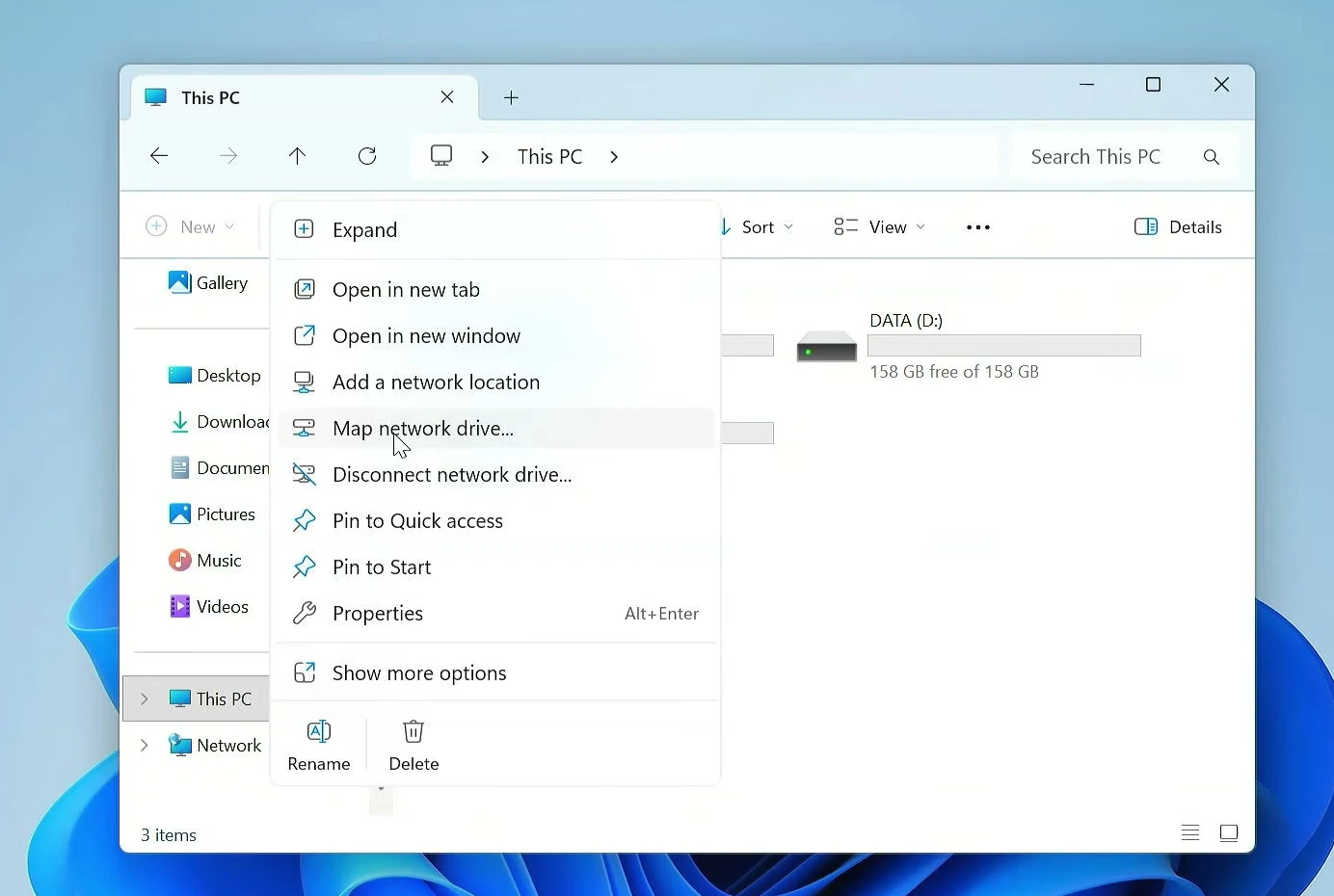Close the This PC tab
The height and width of the screenshot is (896, 1334).
click(447, 97)
